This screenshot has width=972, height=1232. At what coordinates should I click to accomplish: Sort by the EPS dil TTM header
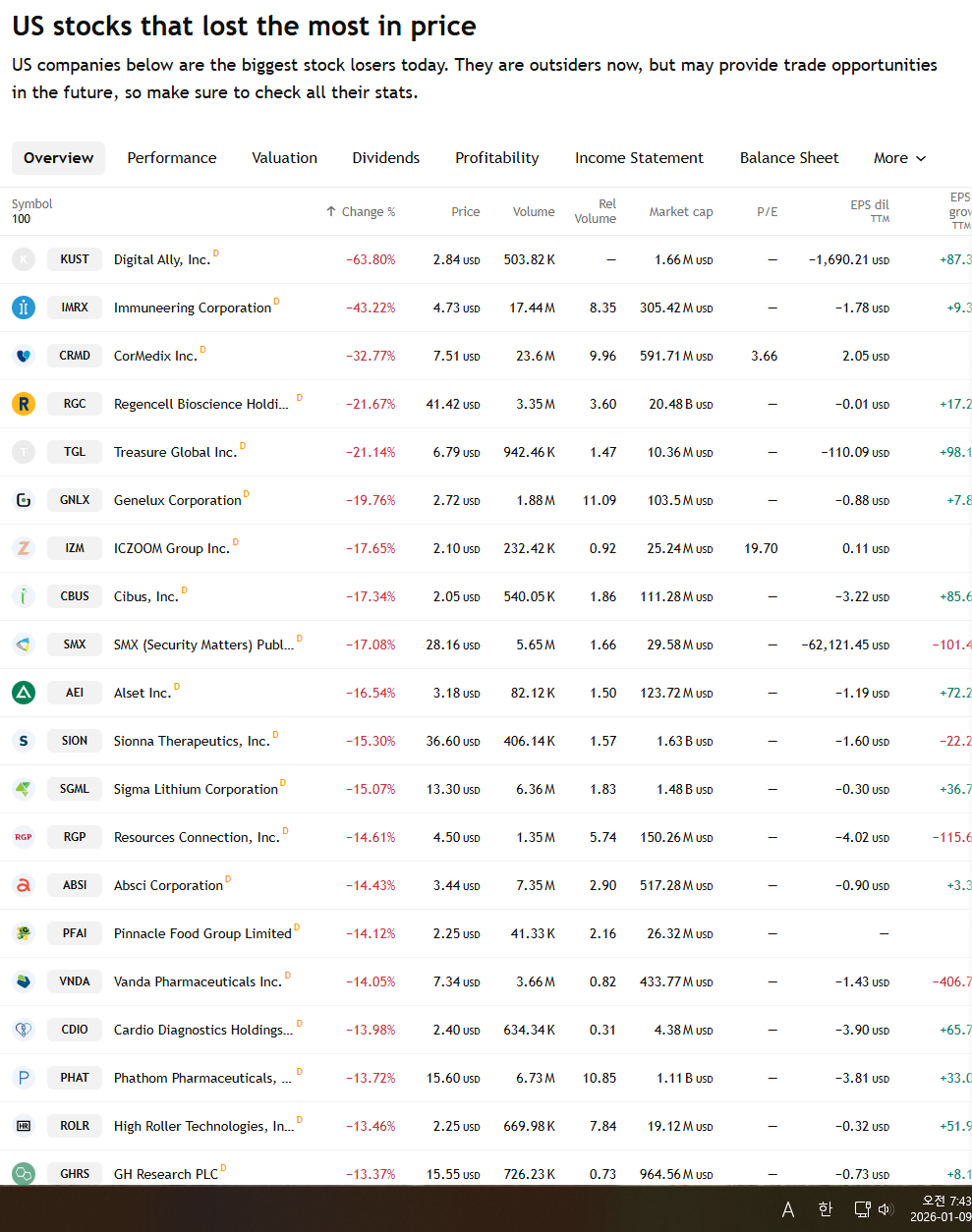[x=870, y=211]
